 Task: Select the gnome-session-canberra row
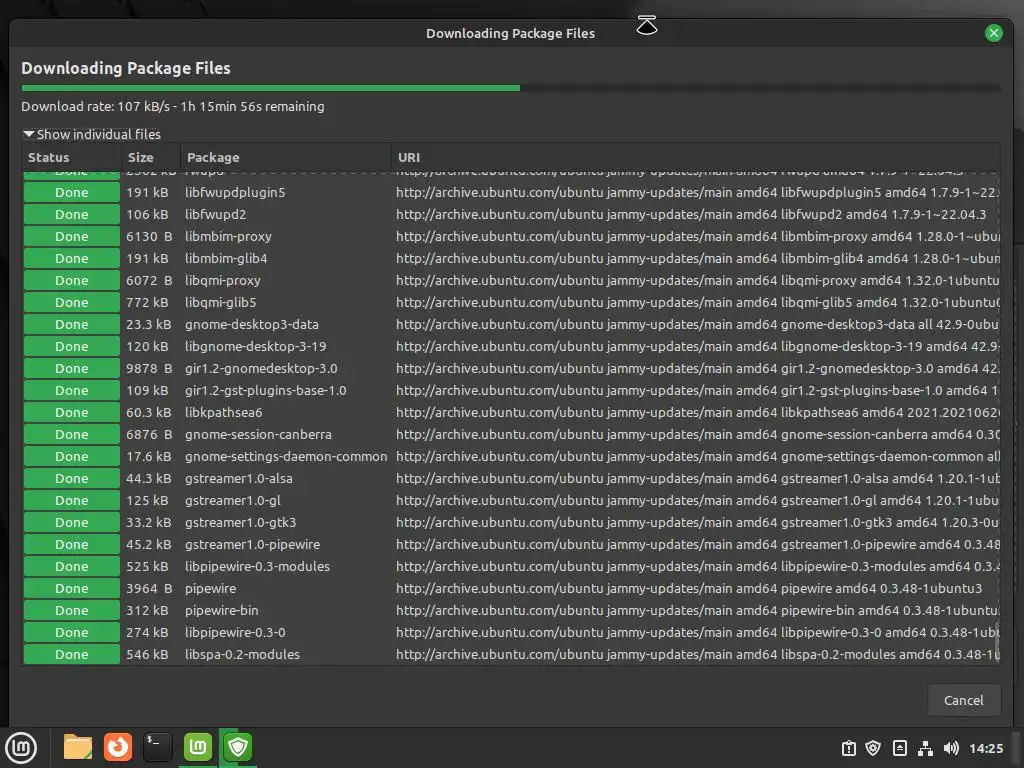(x=511, y=434)
